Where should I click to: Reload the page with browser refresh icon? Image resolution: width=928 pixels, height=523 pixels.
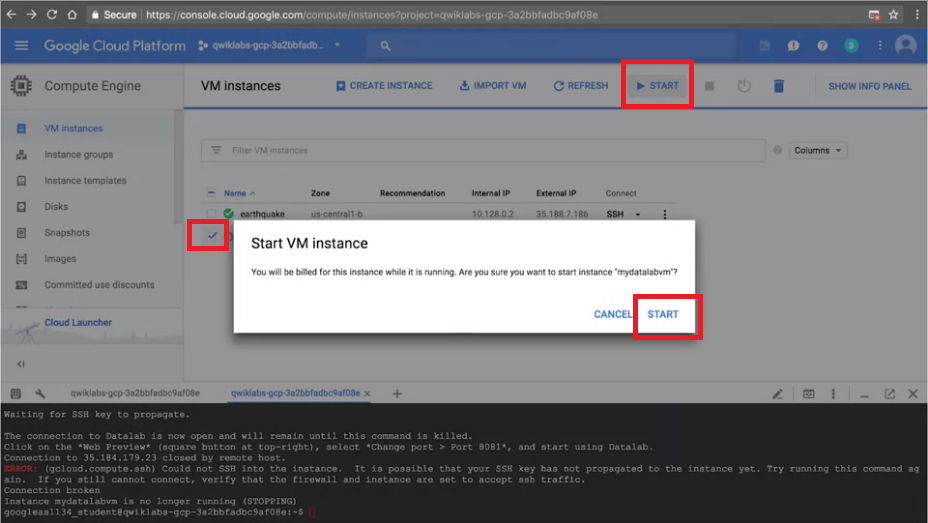[51, 14]
